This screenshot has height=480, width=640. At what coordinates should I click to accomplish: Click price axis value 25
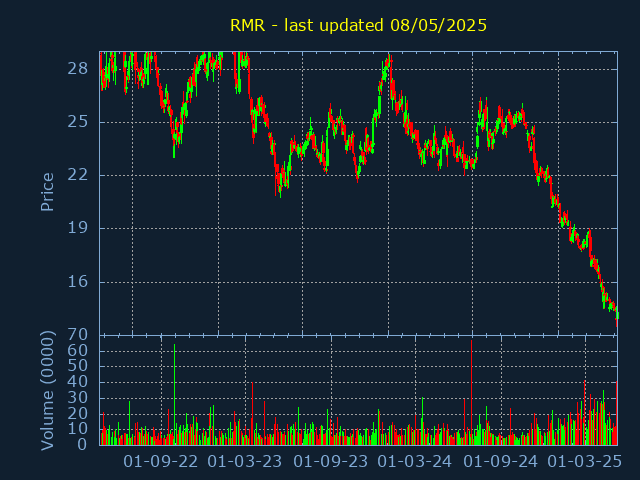78,122
